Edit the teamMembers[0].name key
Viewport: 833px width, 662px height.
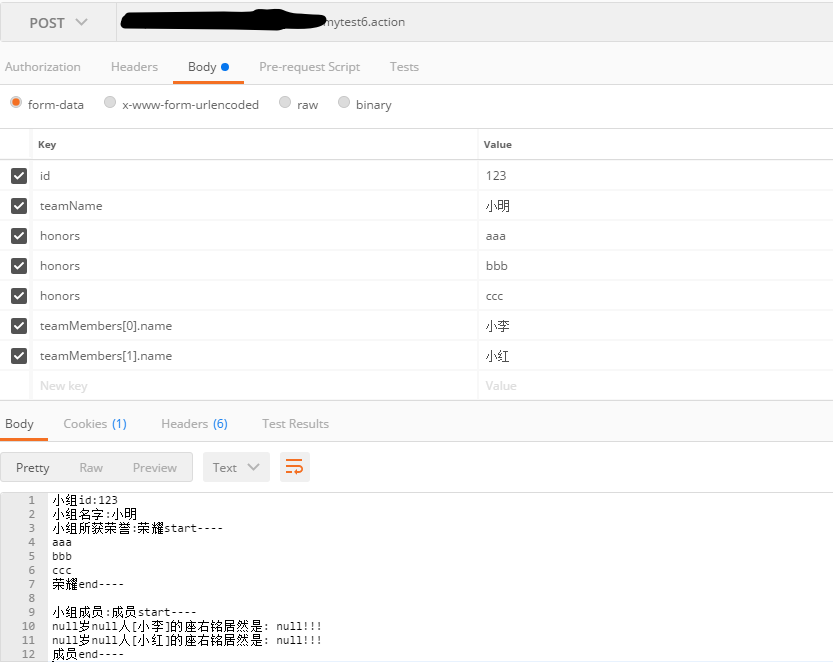(255, 326)
